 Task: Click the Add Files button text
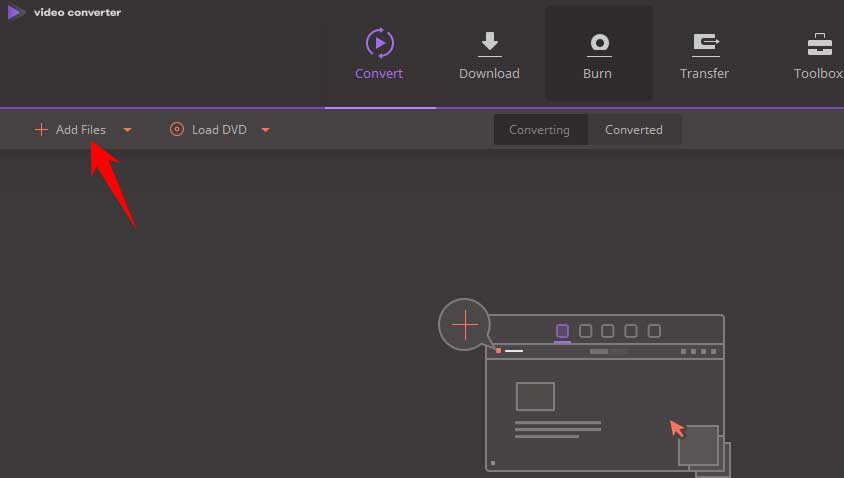81,130
